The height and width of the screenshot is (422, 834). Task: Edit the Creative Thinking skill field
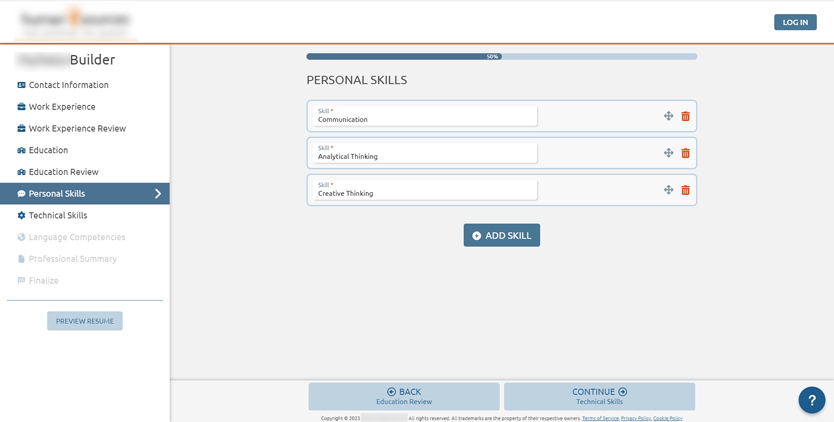point(425,191)
